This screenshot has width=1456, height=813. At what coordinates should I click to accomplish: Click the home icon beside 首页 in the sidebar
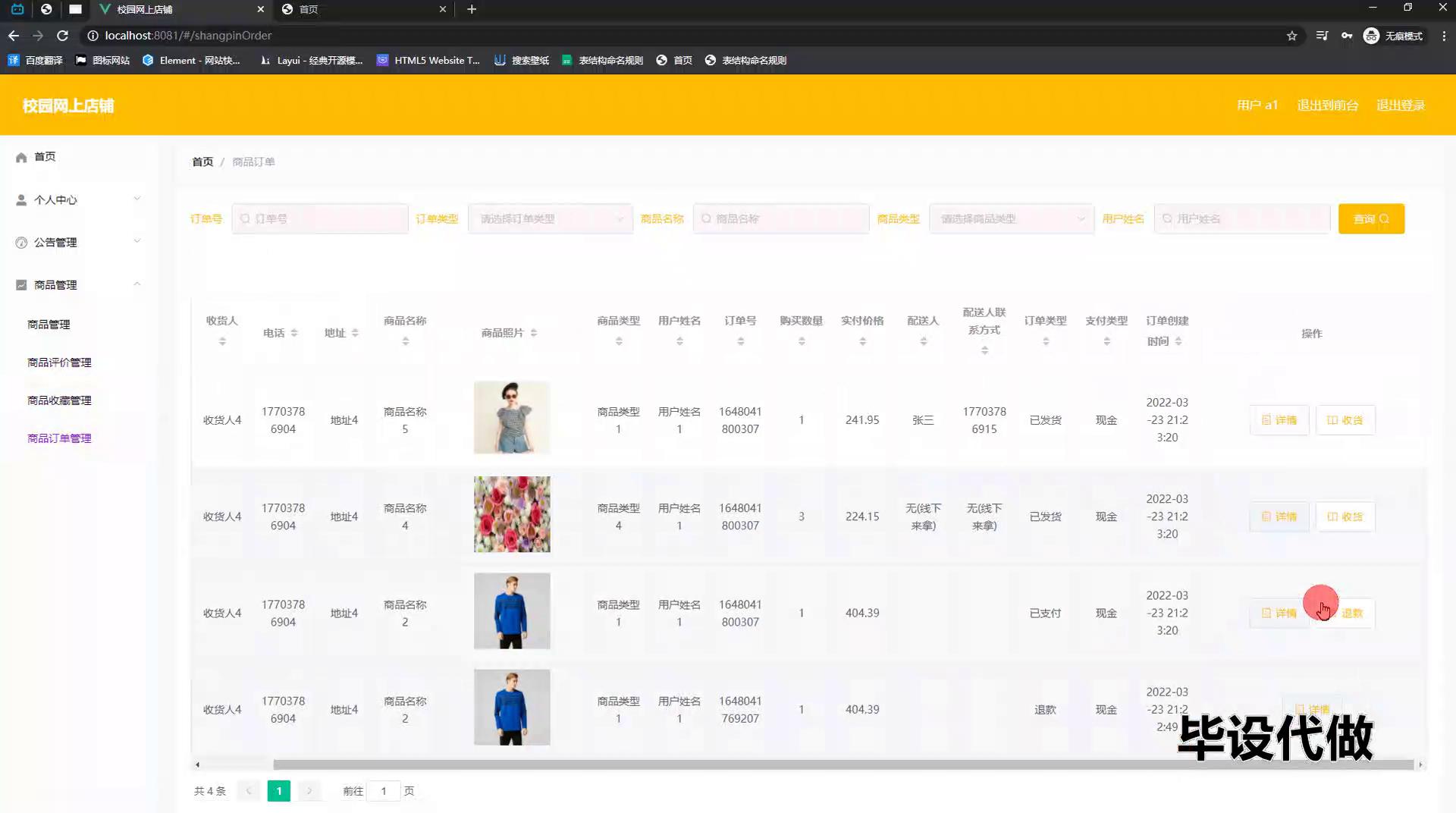pos(21,157)
